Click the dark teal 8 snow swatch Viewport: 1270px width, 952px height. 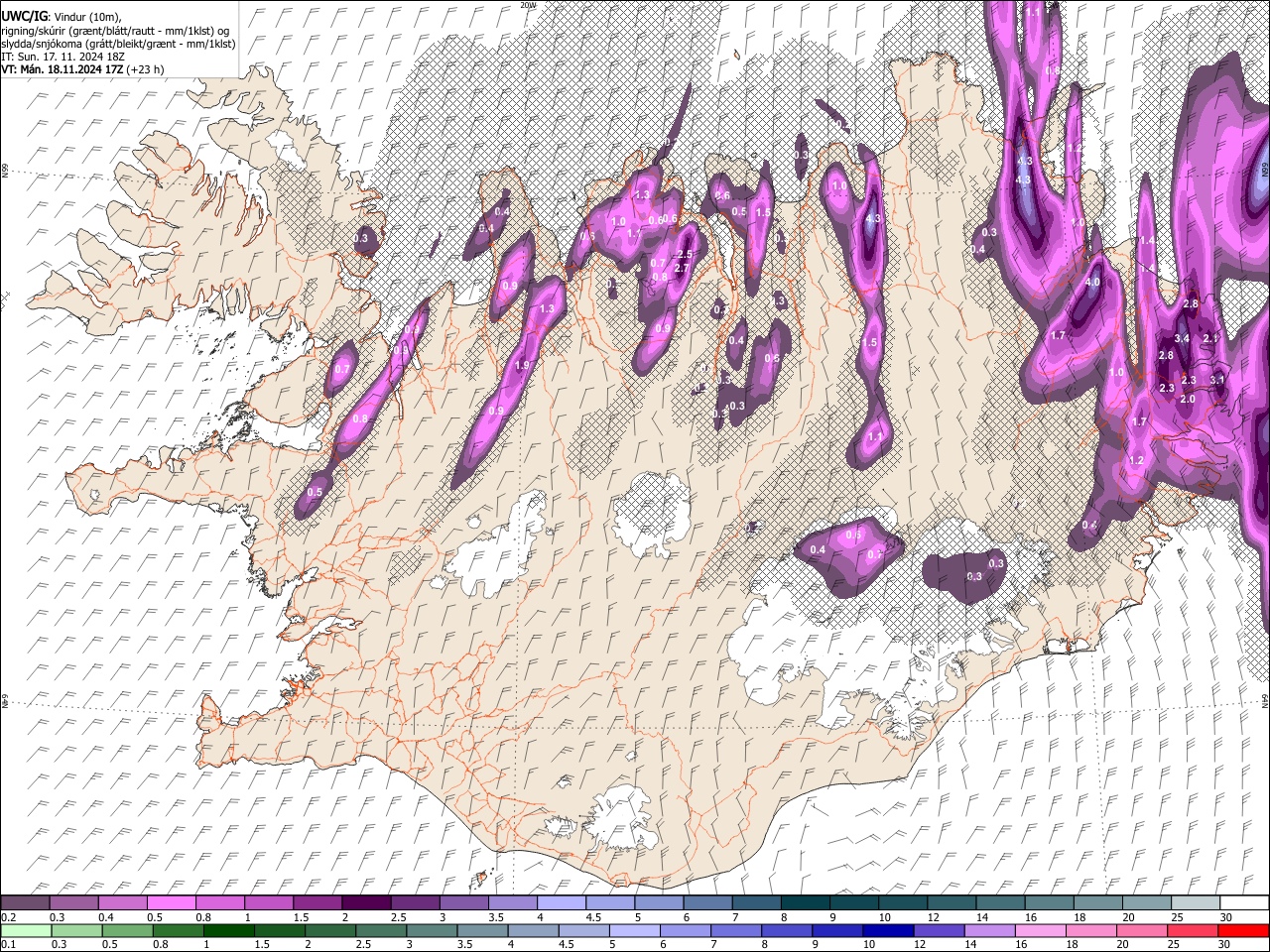[804, 903]
